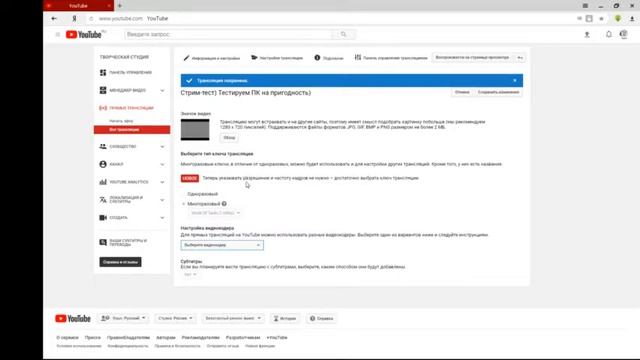
Task: Click the Обзор thumbnail browse button
Action: 229,138
